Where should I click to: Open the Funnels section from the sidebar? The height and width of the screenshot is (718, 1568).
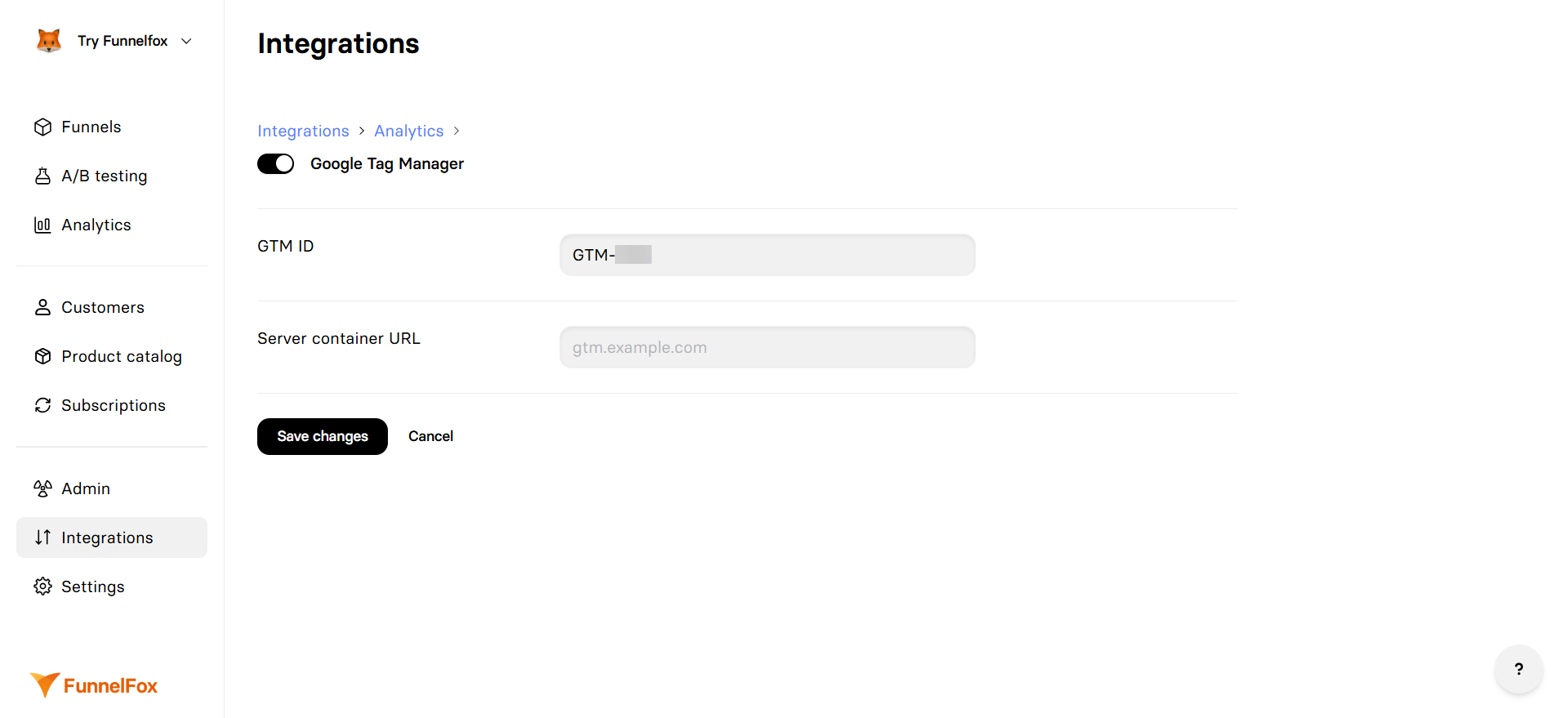tap(90, 127)
